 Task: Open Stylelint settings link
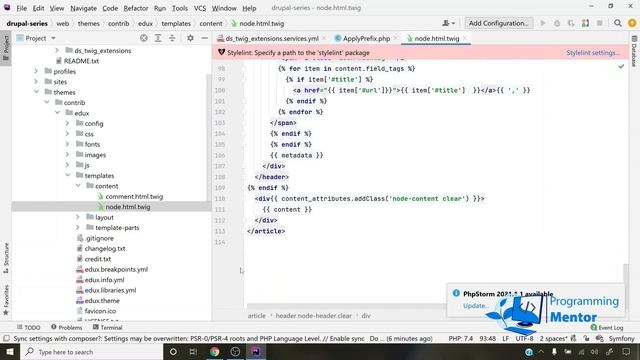click(593, 53)
